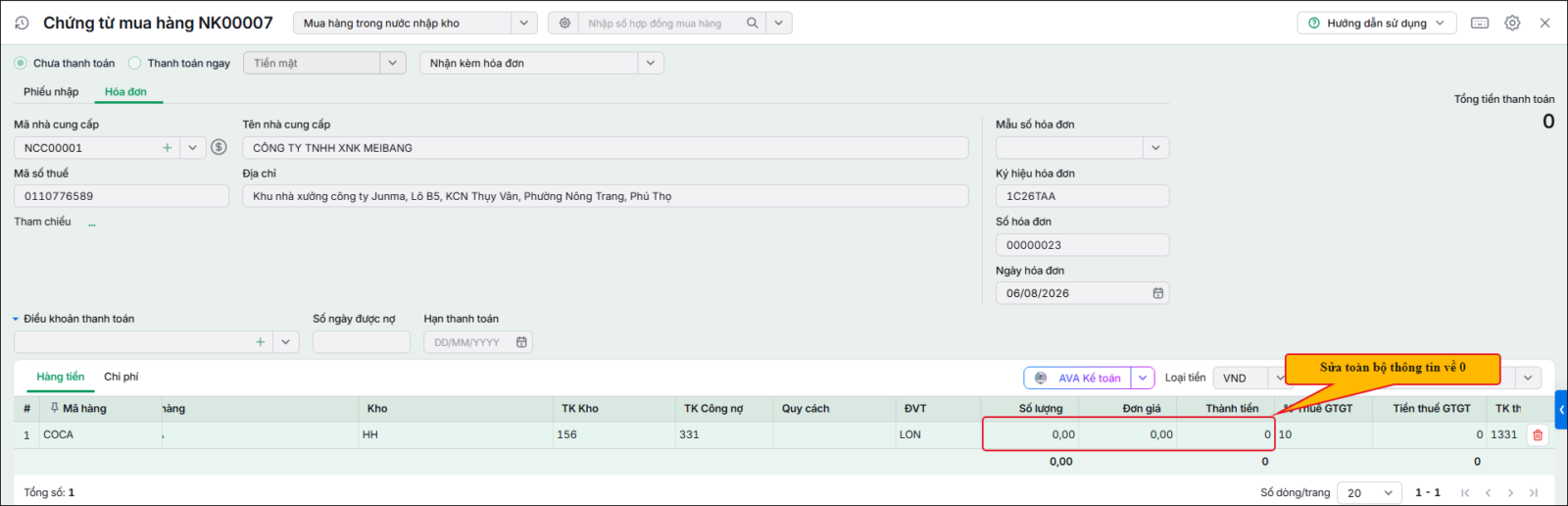Viewport: 1568px width, 506px height.
Task: Expand the purchase type 'Mua hàng trong nước nhập kho' dropdown
Action: tap(524, 23)
